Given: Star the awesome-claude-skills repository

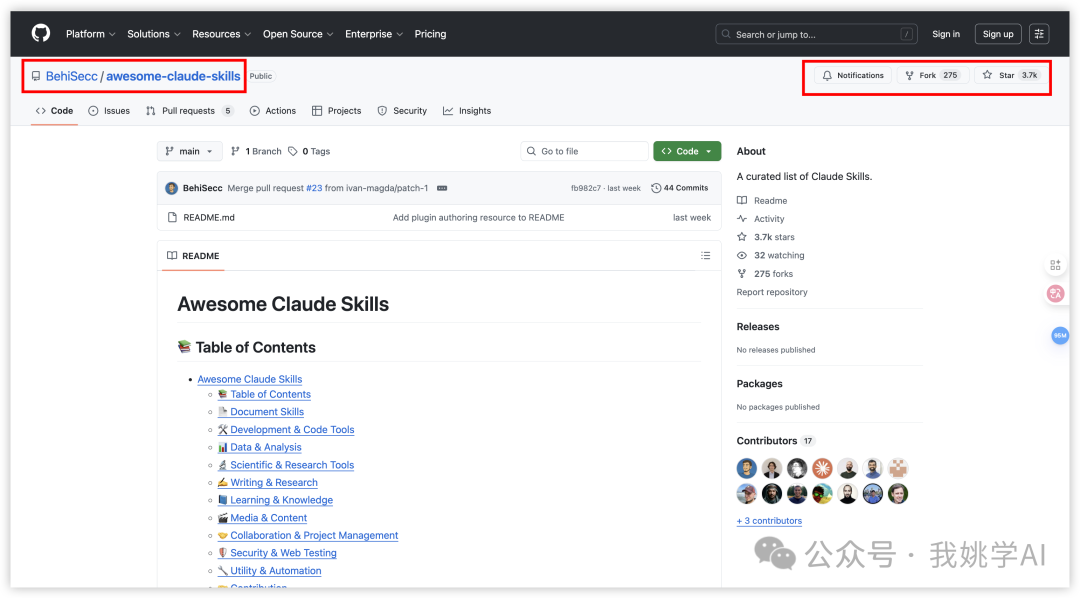Looking at the screenshot, I should (x=1010, y=75).
